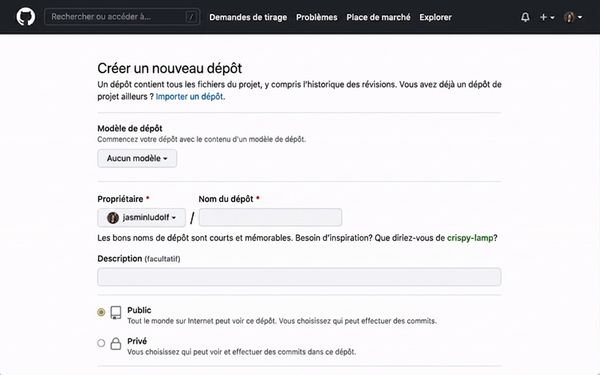Click the Description (facultatif) label
Image resolution: width=600 pixels, height=375 pixels.
pos(139,259)
